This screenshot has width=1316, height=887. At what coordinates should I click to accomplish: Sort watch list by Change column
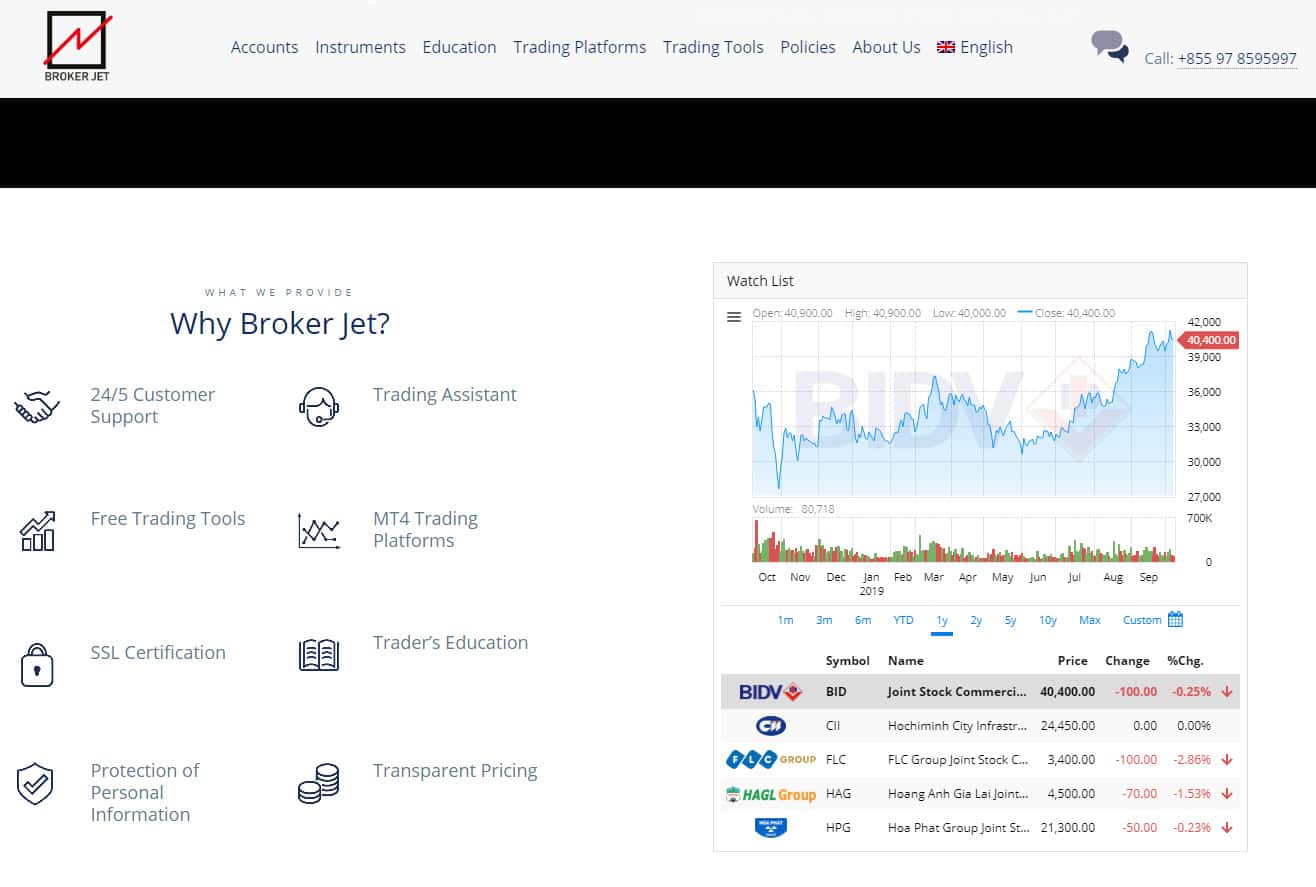[x=1127, y=661]
